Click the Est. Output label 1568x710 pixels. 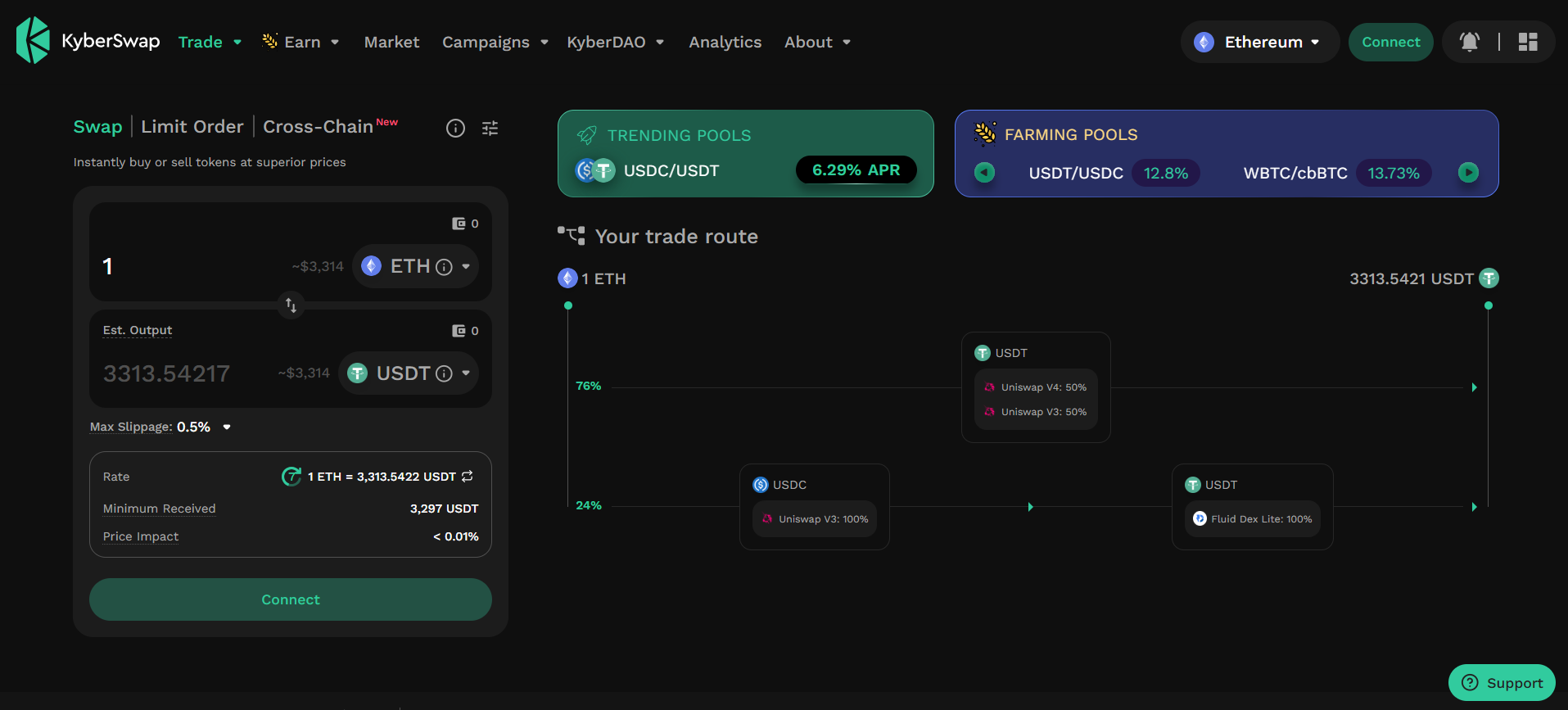point(138,330)
